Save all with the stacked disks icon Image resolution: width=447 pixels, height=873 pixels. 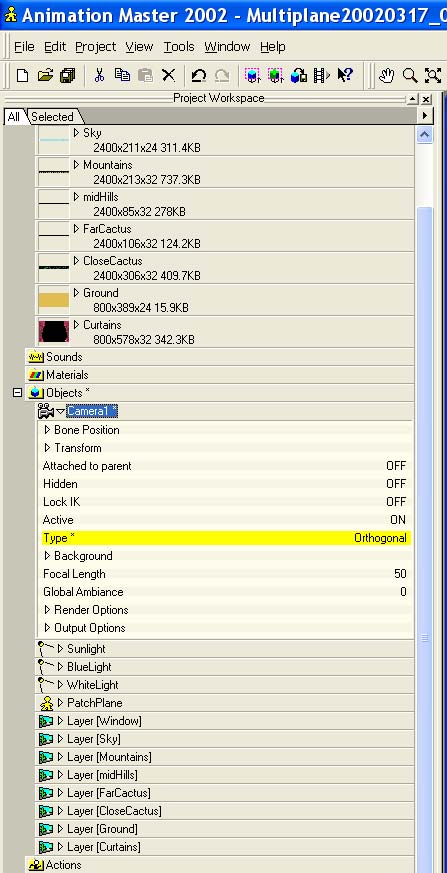[x=67, y=75]
